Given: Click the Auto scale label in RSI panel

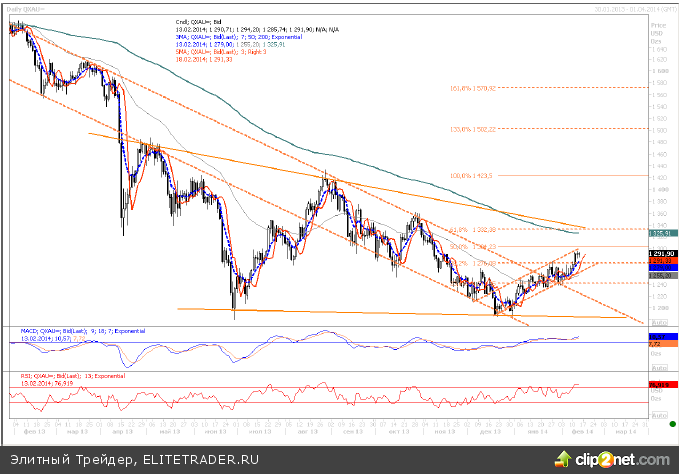Looking at the screenshot, I should (x=659, y=413).
